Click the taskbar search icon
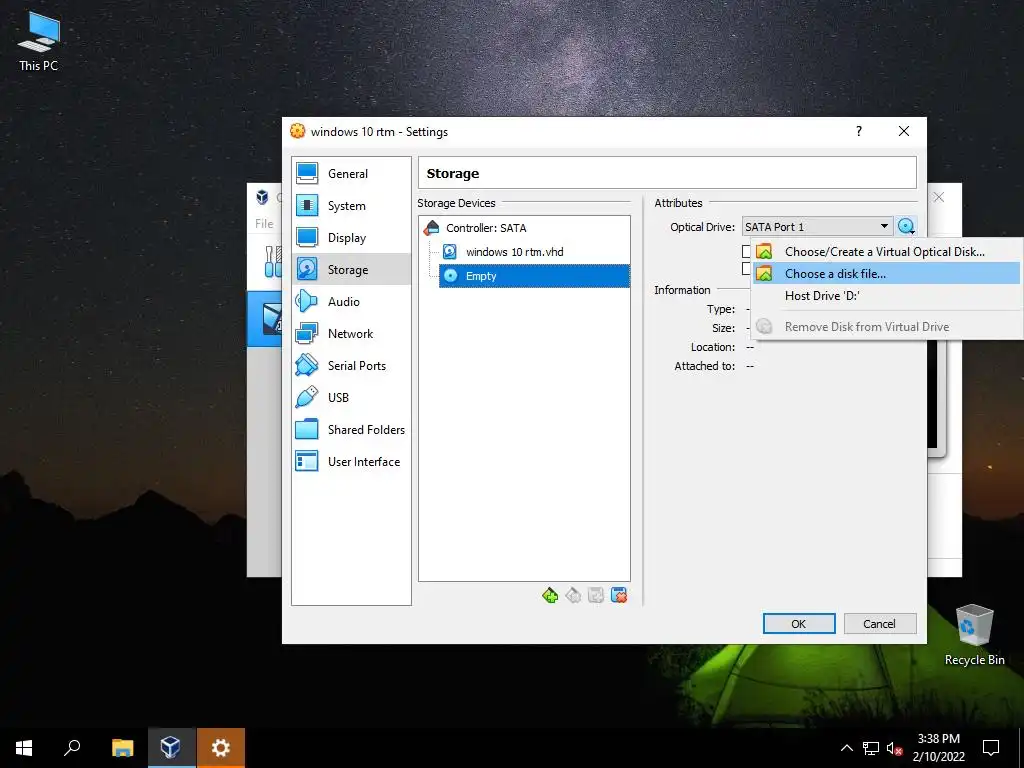The width and height of the screenshot is (1024, 768). (x=72, y=748)
